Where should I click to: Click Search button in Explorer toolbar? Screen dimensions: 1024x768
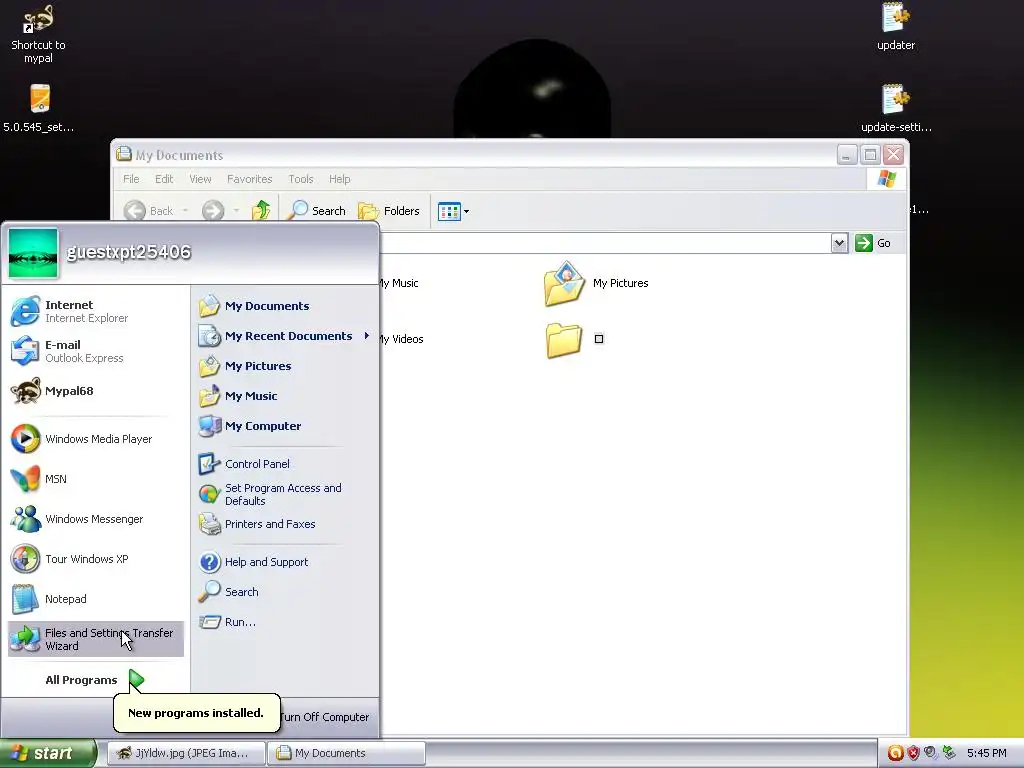tap(317, 210)
